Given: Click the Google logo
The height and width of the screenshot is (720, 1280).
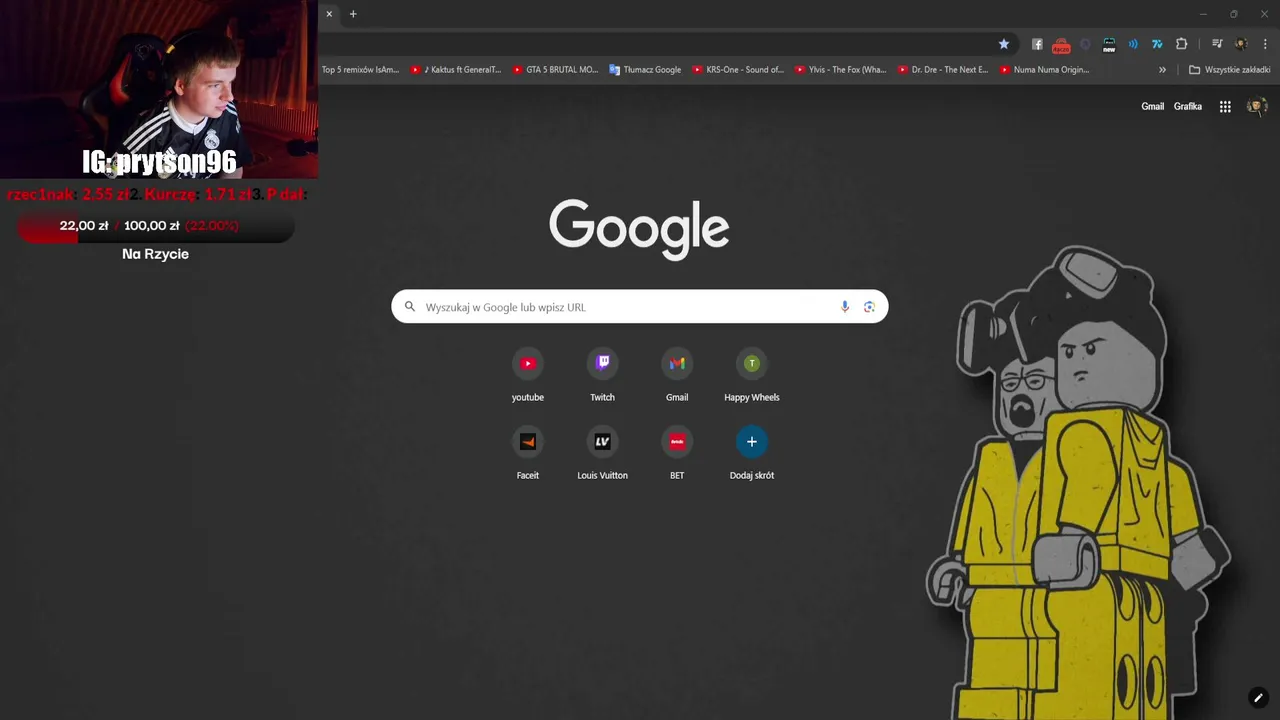Looking at the screenshot, I should [639, 229].
